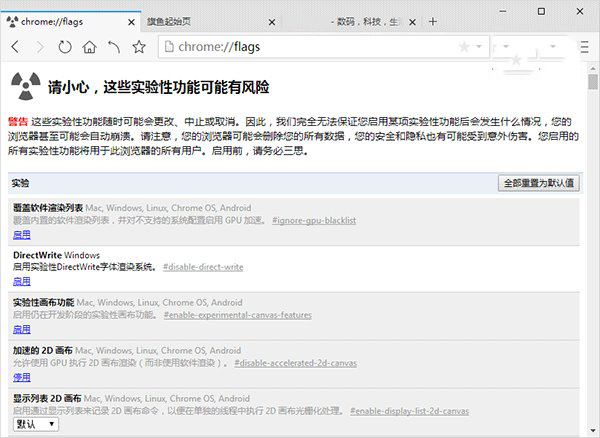The height and width of the screenshot is (438, 600).
Task: Open #enable-display-list-2d-canvas anchor link
Action: pos(410,411)
